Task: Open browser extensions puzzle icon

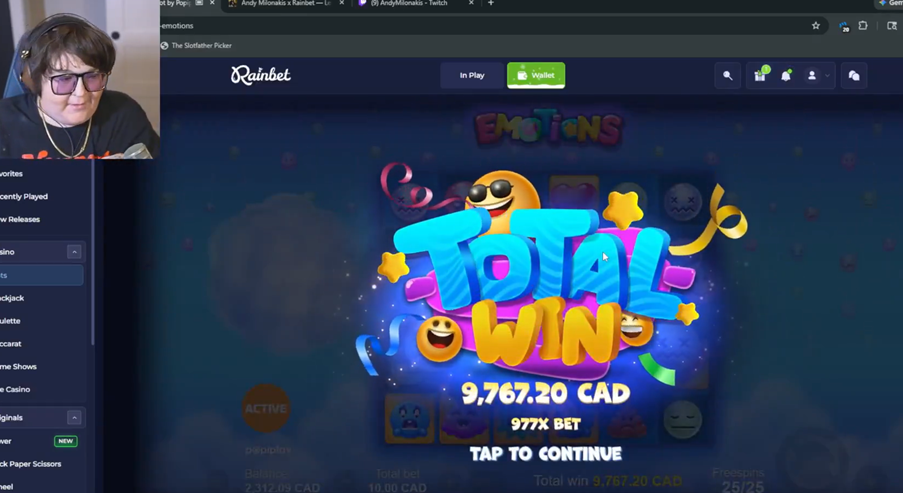Action: tap(863, 25)
